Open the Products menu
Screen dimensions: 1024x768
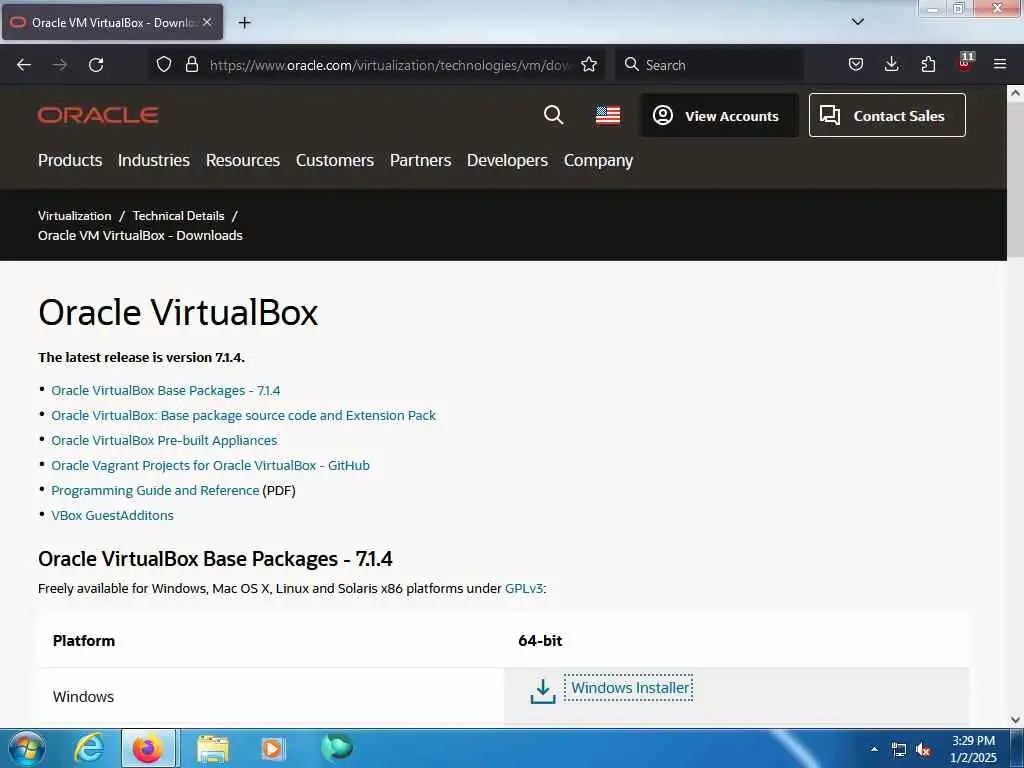click(70, 161)
